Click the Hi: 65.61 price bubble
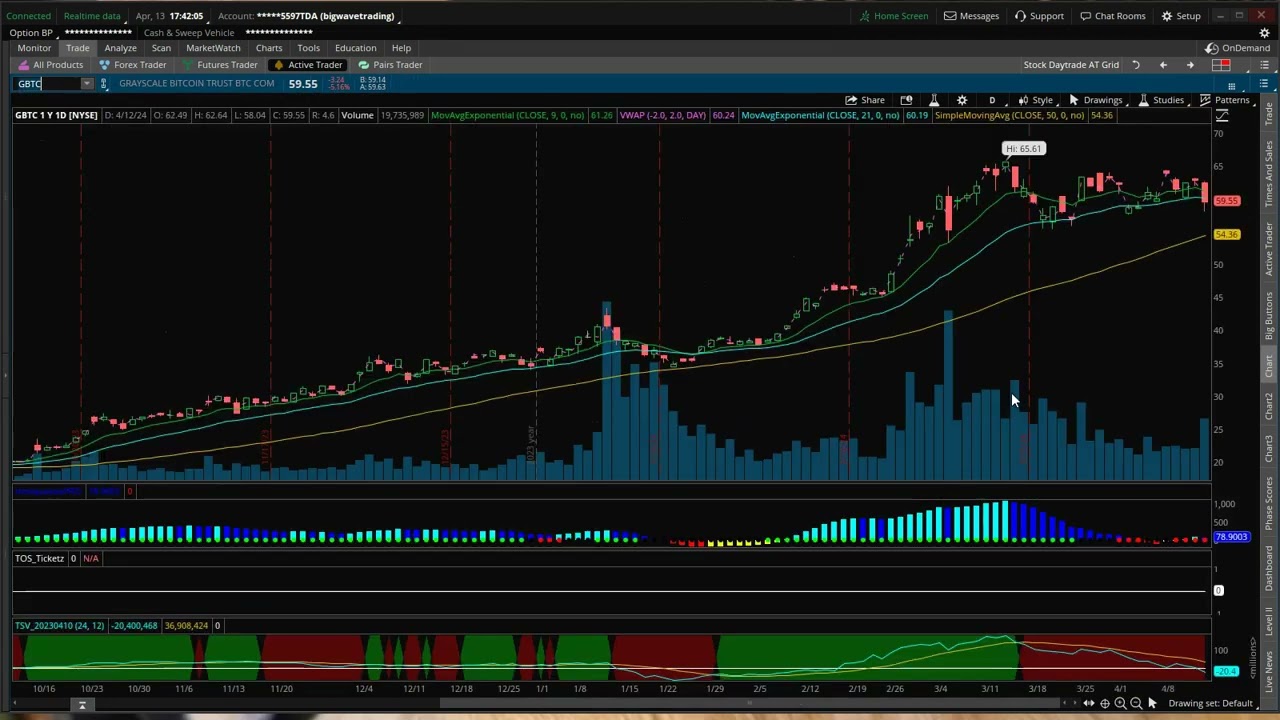1280x720 pixels. [1023, 149]
